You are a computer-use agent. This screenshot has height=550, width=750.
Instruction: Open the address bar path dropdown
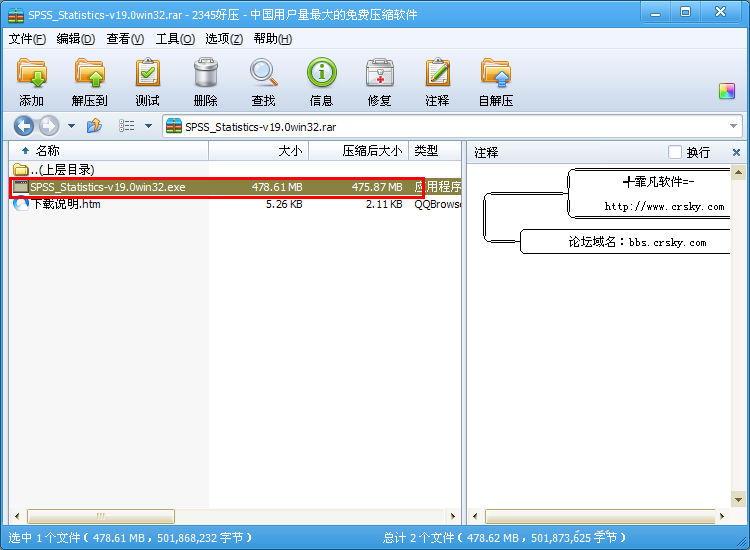(x=733, y=126)
